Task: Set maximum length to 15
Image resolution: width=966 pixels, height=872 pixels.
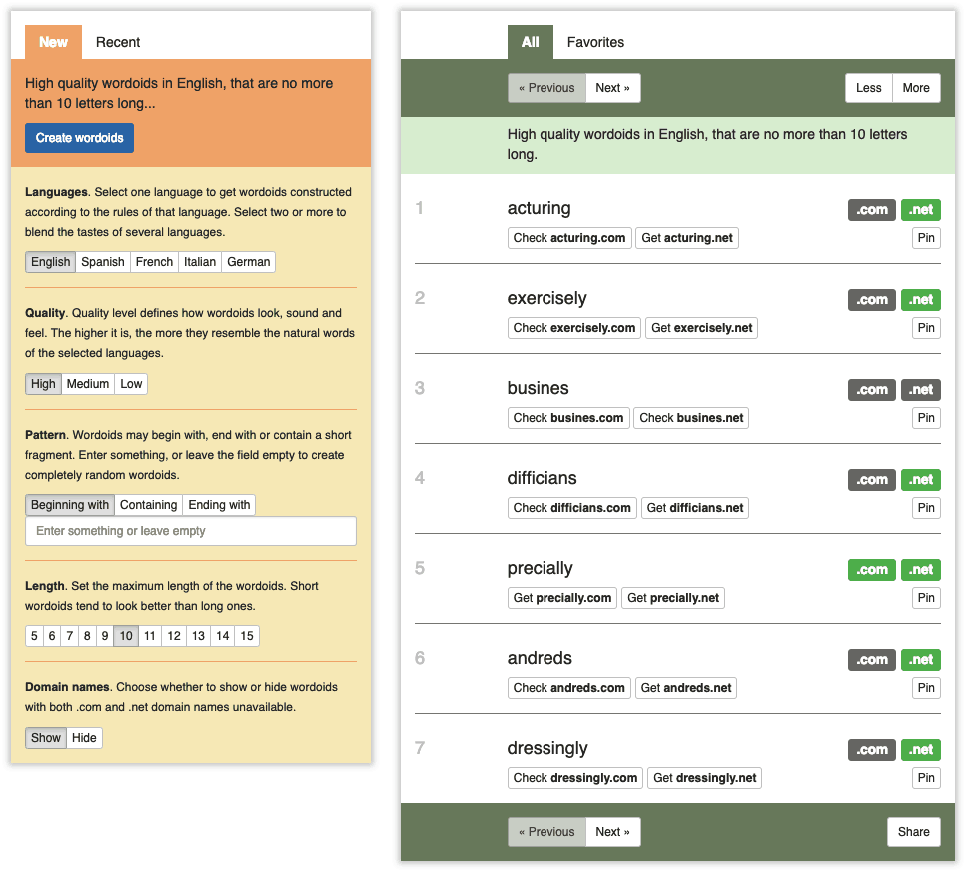Action: [x=247, y=636]
